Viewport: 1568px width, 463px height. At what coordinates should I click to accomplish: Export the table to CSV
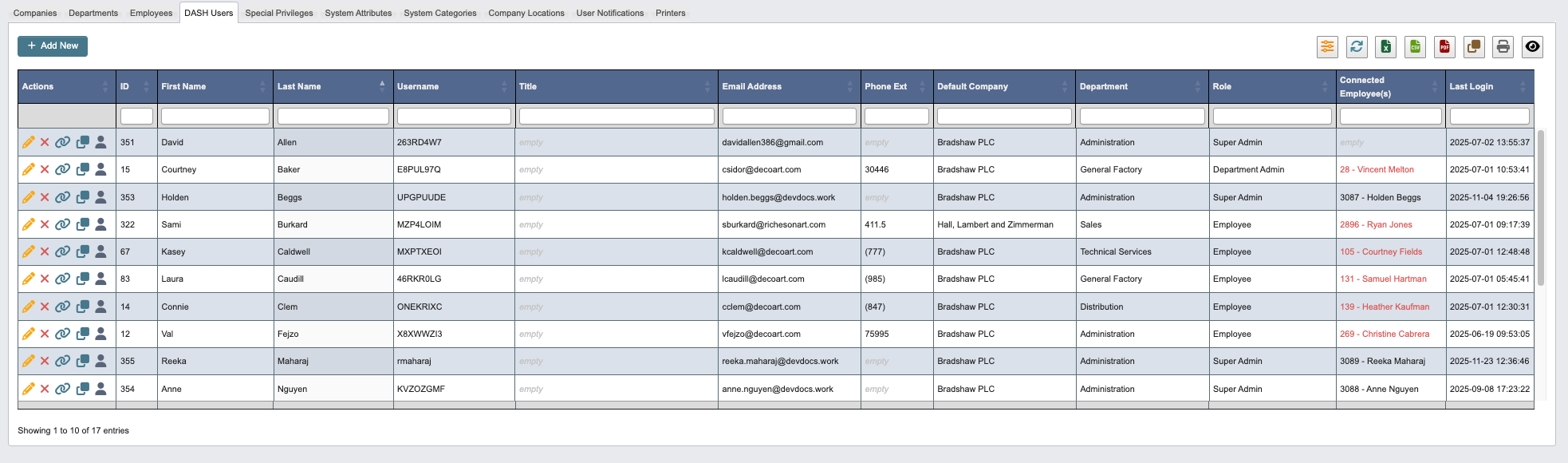pos(1415,47)
